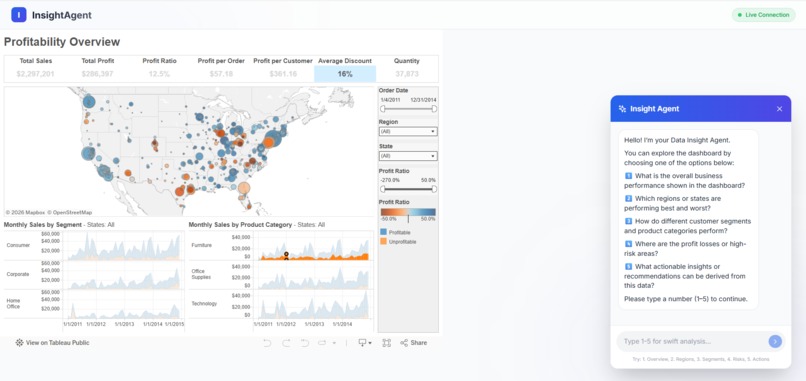The image size is (806, 381).
Task: Click the Profit Ratio color gradient legend
Action: (x=408, y=212)
